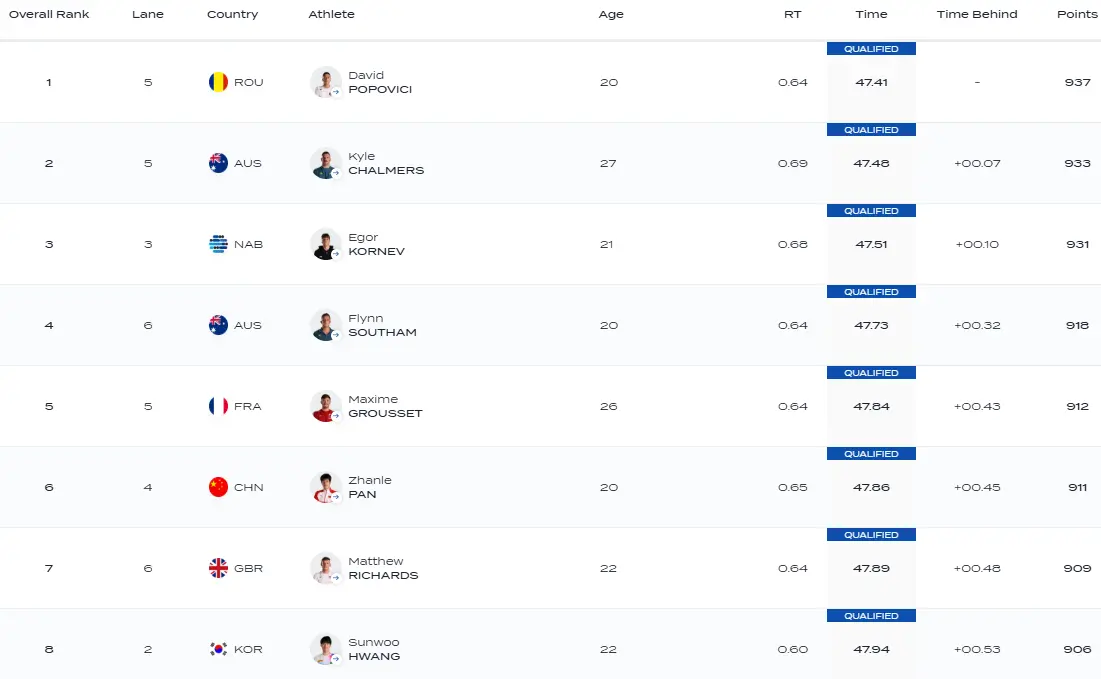Open Egor Kornev athlete profile link
This screenshot has width=1101, height=679.
pyautogui.click(x=376, y=244)
